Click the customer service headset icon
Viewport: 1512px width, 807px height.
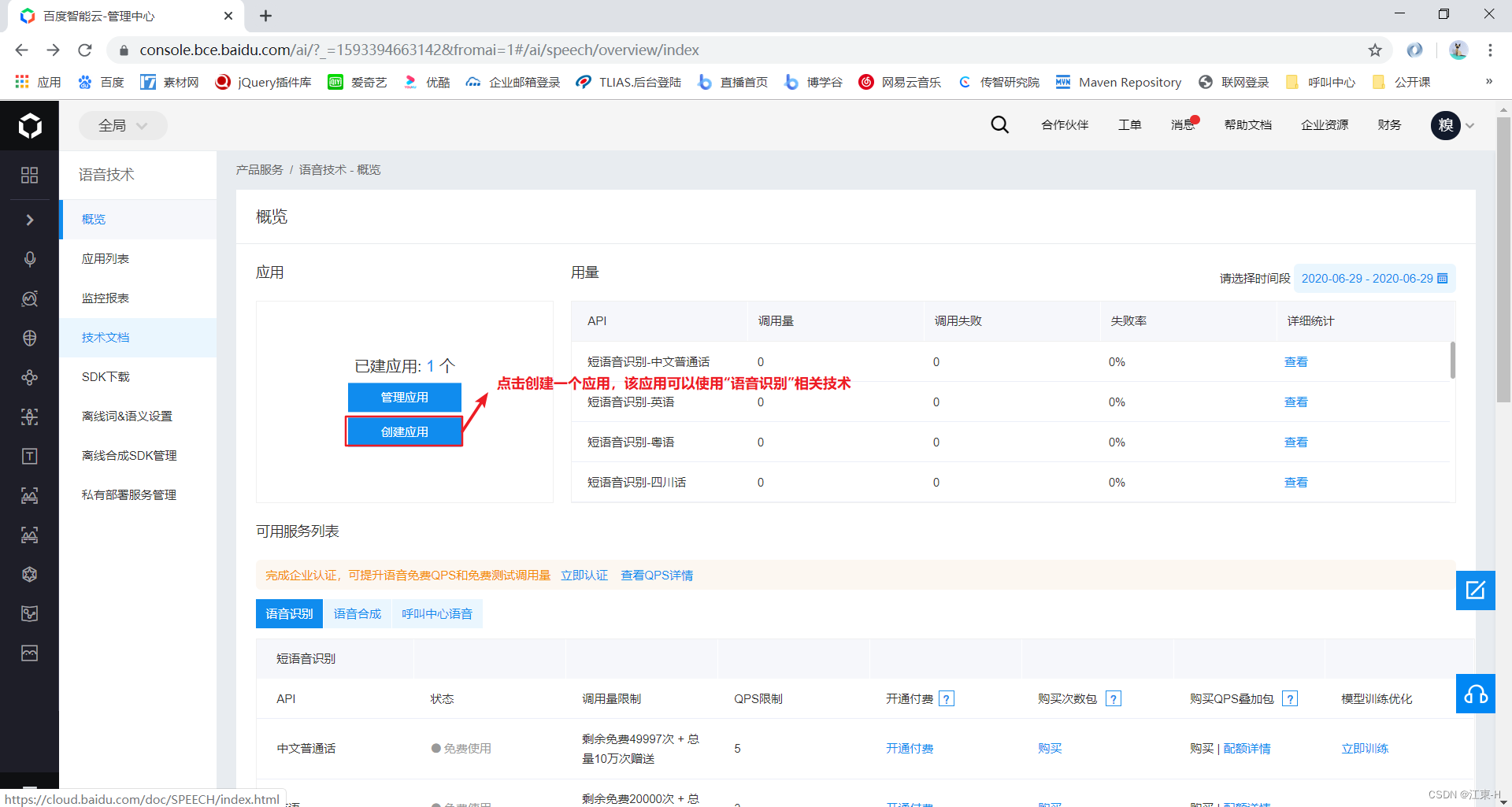click(x=1475, y=694)
